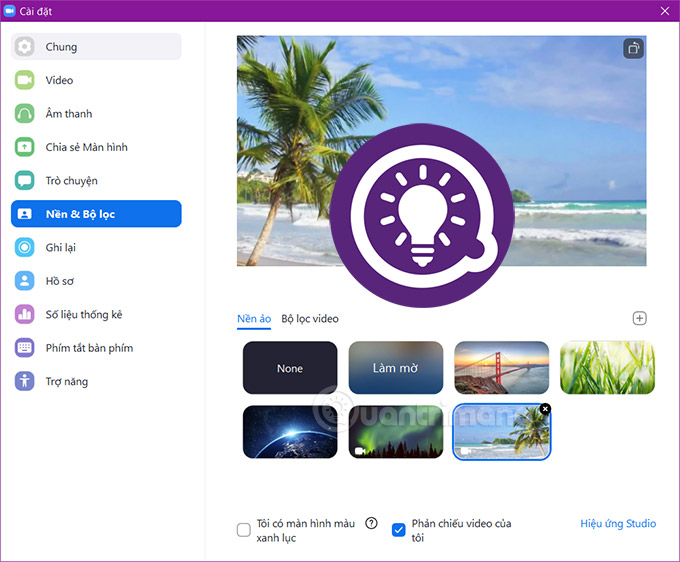Click the Video camera sidebar icon

point(25,80)
